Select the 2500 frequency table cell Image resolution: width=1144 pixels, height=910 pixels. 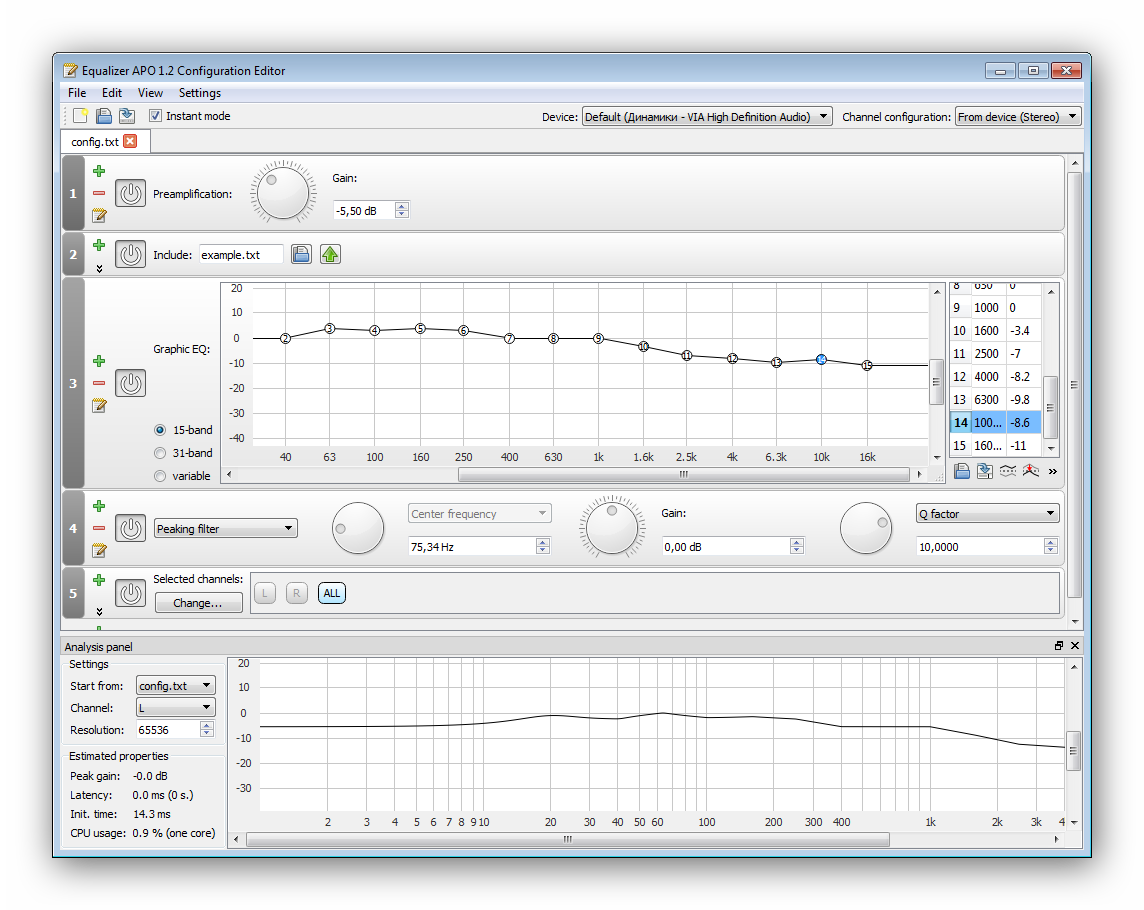click(987, 353)
